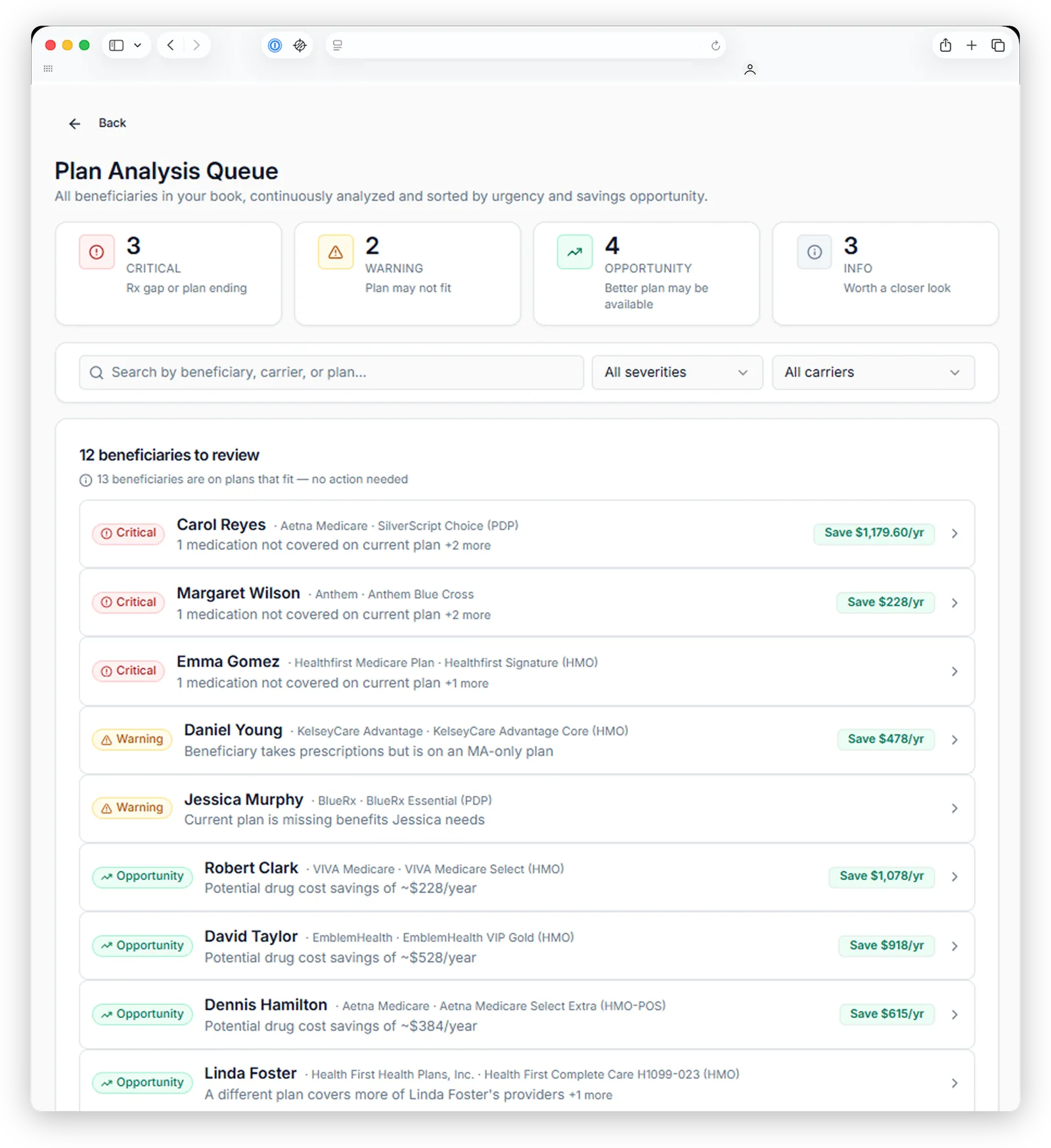Click Warning badge on Jessica Murphy row

pyautogui.click(x=132, y=808)
